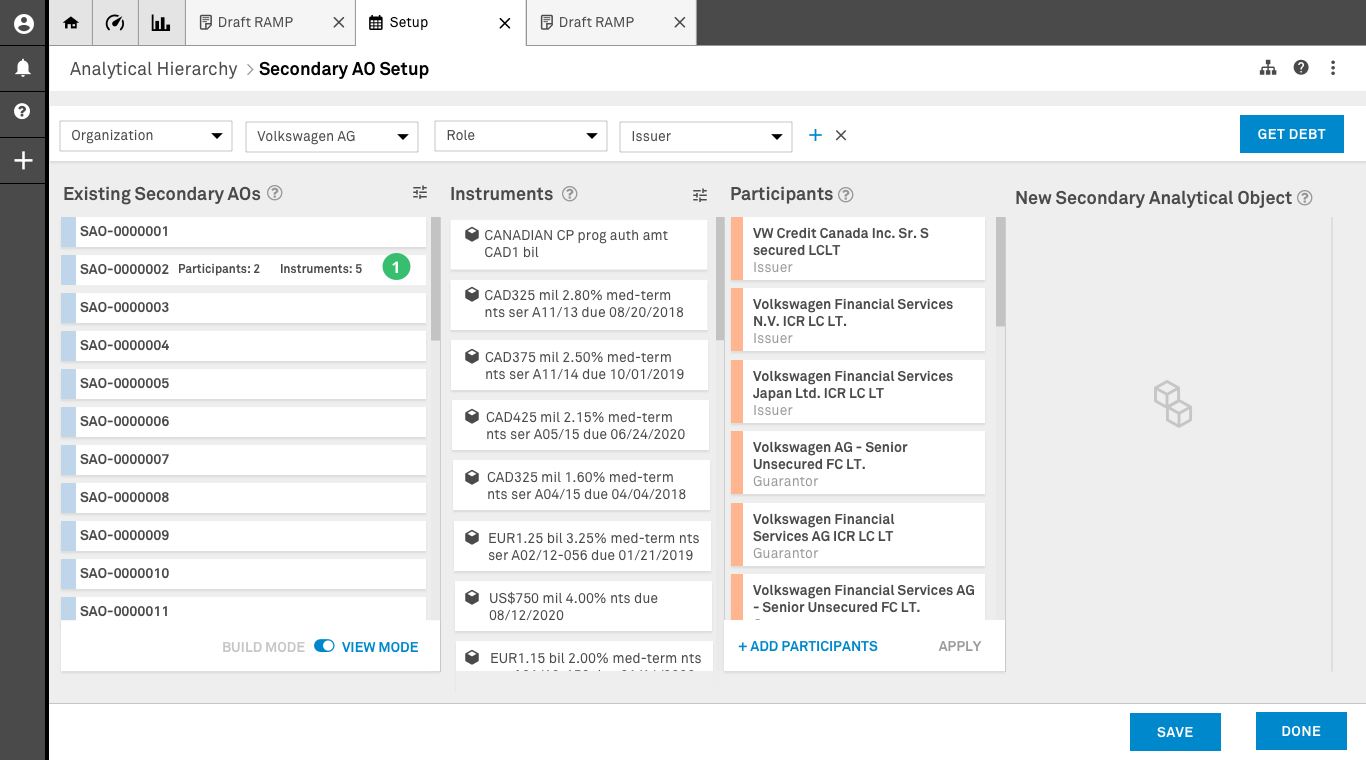This screenshot has height=760, width=1366.
Task: Toggle between Build Mode and View Mode
Action: pos(324,646)
